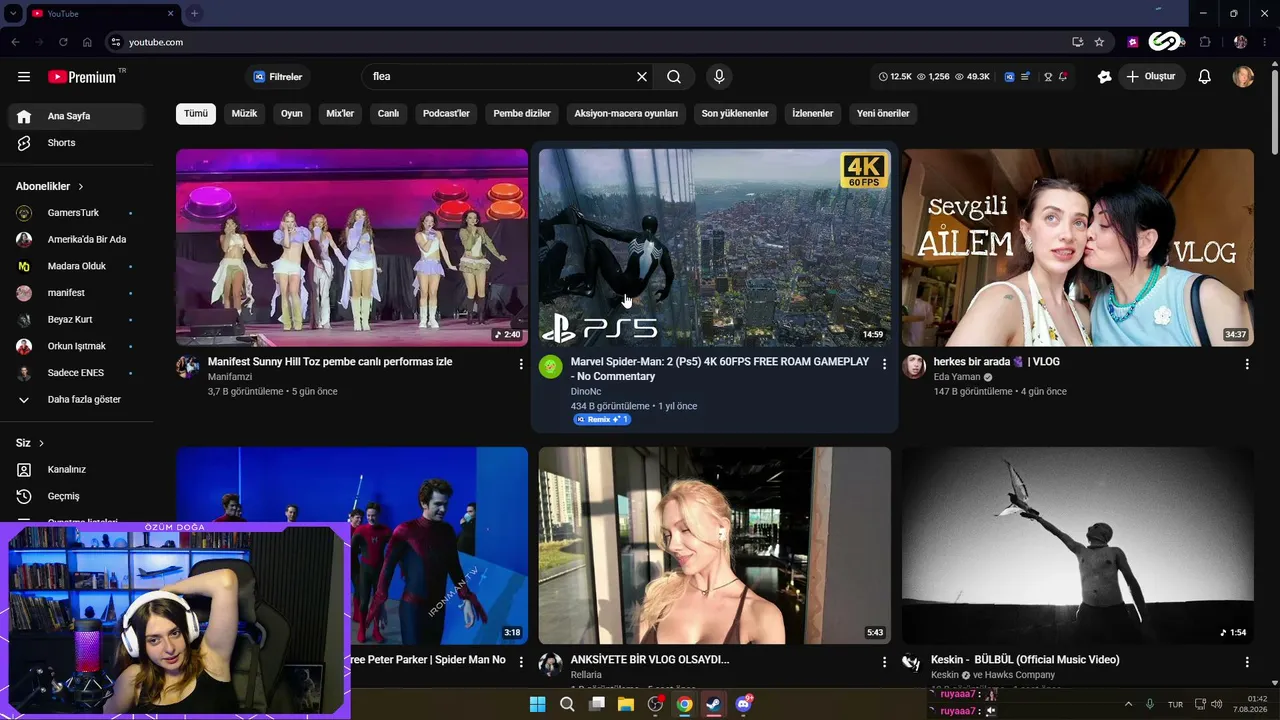Open the star-shaped icon beside Oluştur

tap(1104, 77)
